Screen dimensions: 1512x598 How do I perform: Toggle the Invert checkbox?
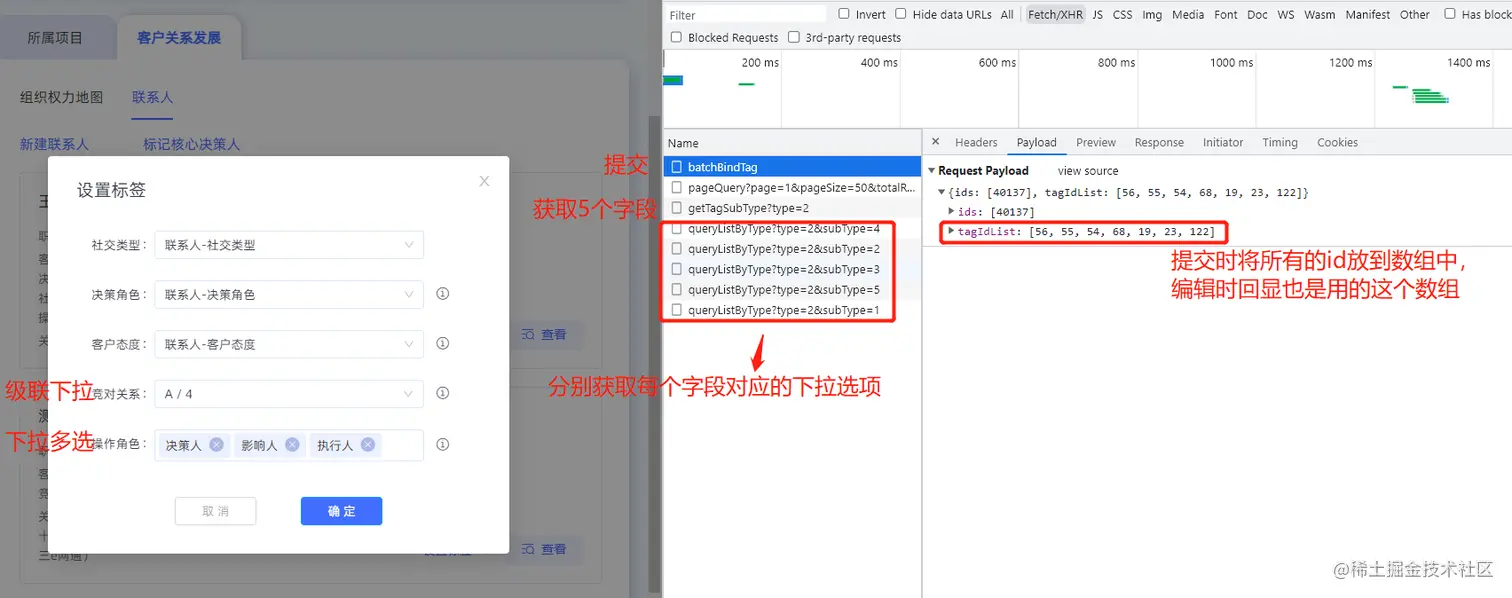844,14
